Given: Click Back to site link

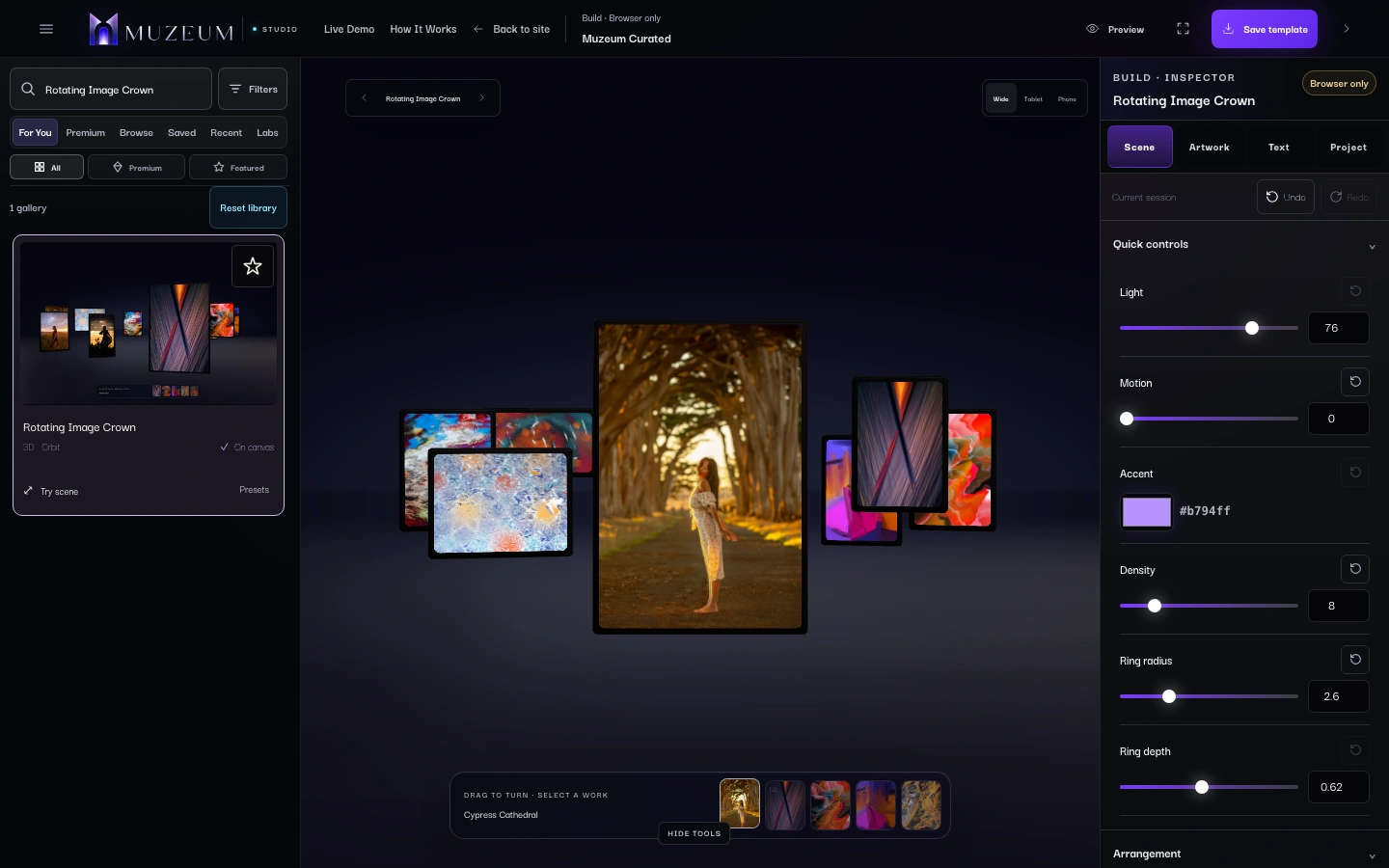Looking at the screenshot, I should [511, 29].
